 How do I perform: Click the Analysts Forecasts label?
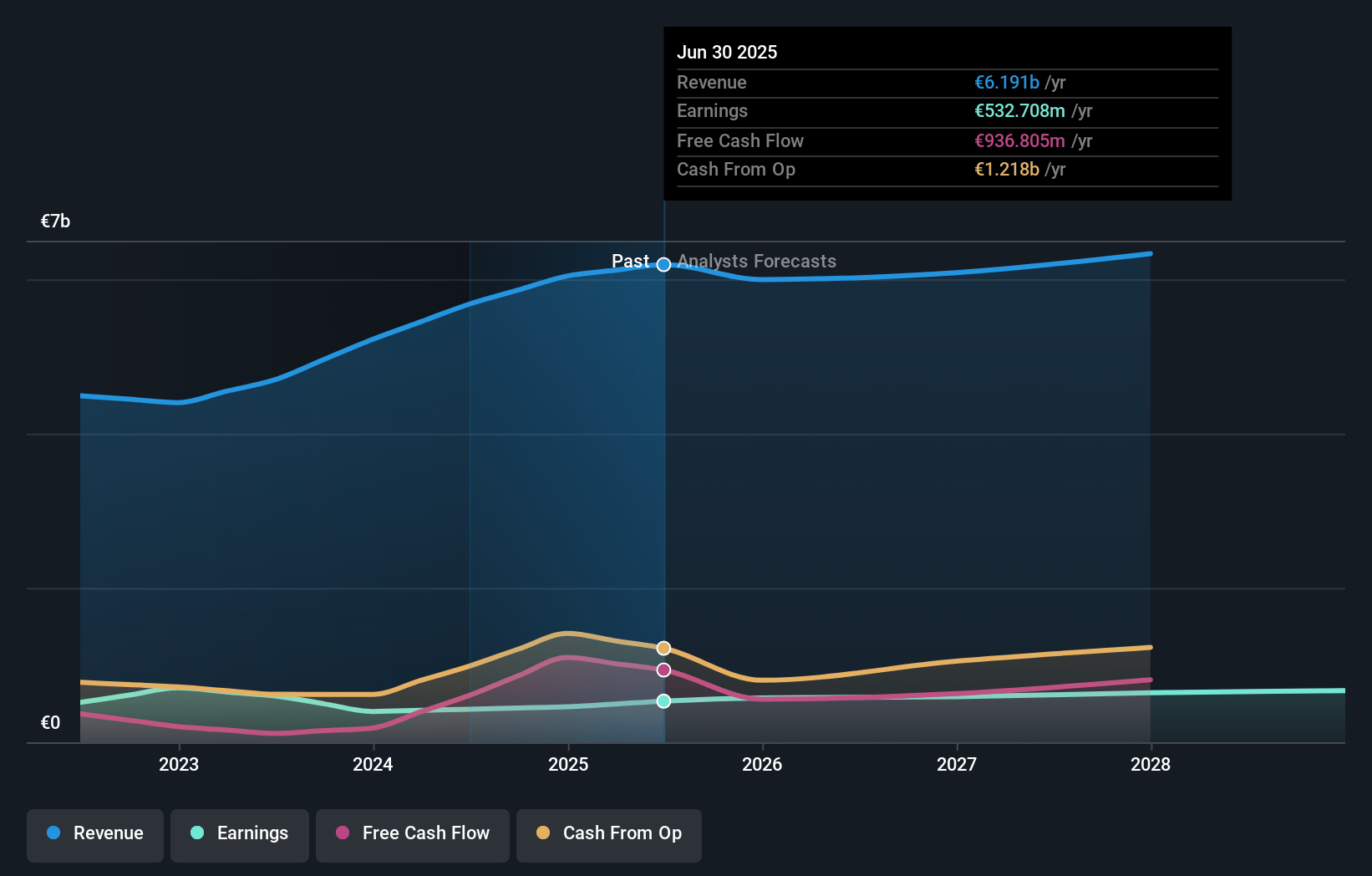[756, 262]
